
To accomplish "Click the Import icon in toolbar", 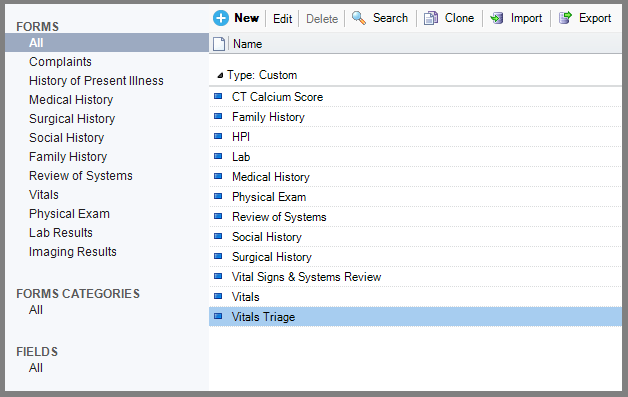I will 497,18.
